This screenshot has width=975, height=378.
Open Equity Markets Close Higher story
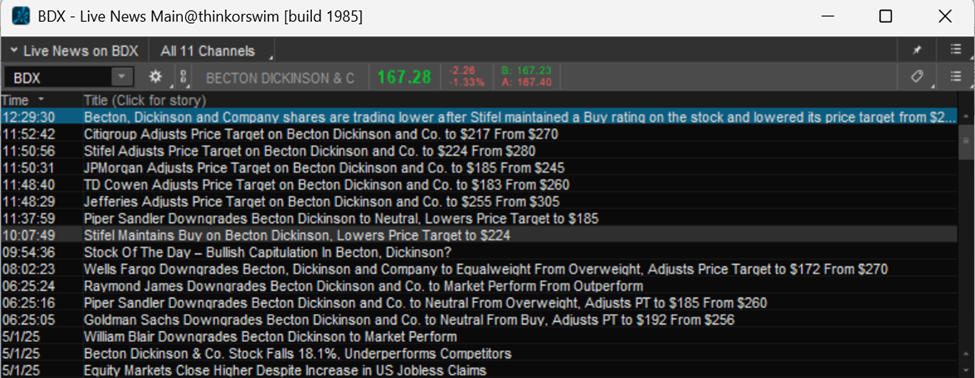click(285, 370)
